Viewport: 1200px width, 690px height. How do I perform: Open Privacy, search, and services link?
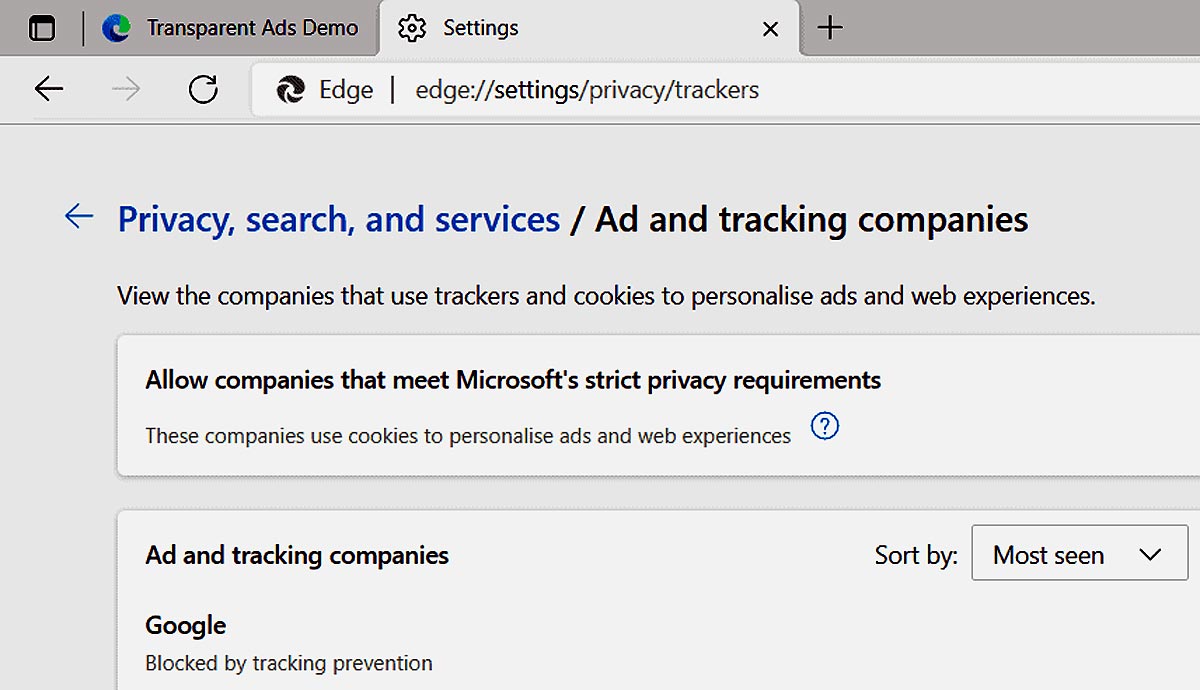tap(339, 219)
